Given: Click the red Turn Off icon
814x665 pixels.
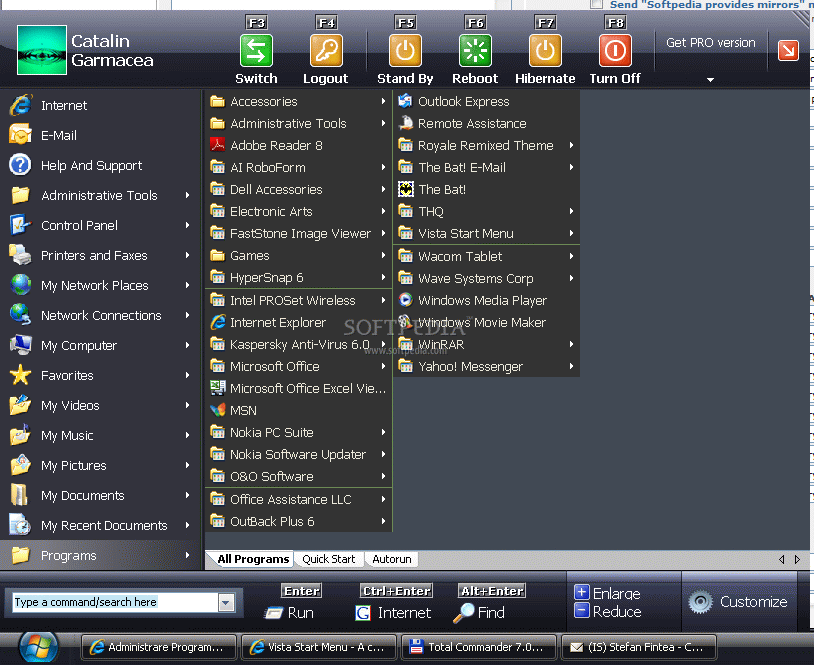Looking at the screenshot, I should [x=615, y=51].
